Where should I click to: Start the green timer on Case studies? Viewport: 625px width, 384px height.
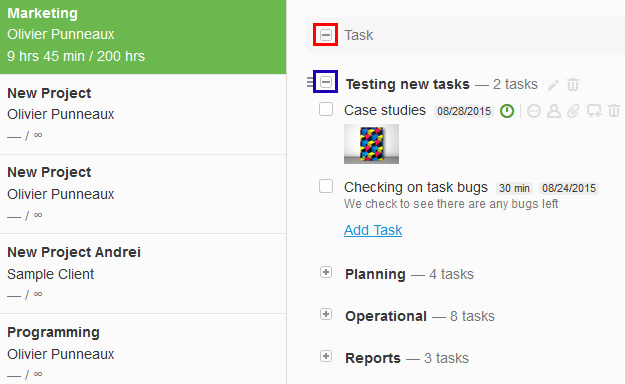tap(507, 111)
